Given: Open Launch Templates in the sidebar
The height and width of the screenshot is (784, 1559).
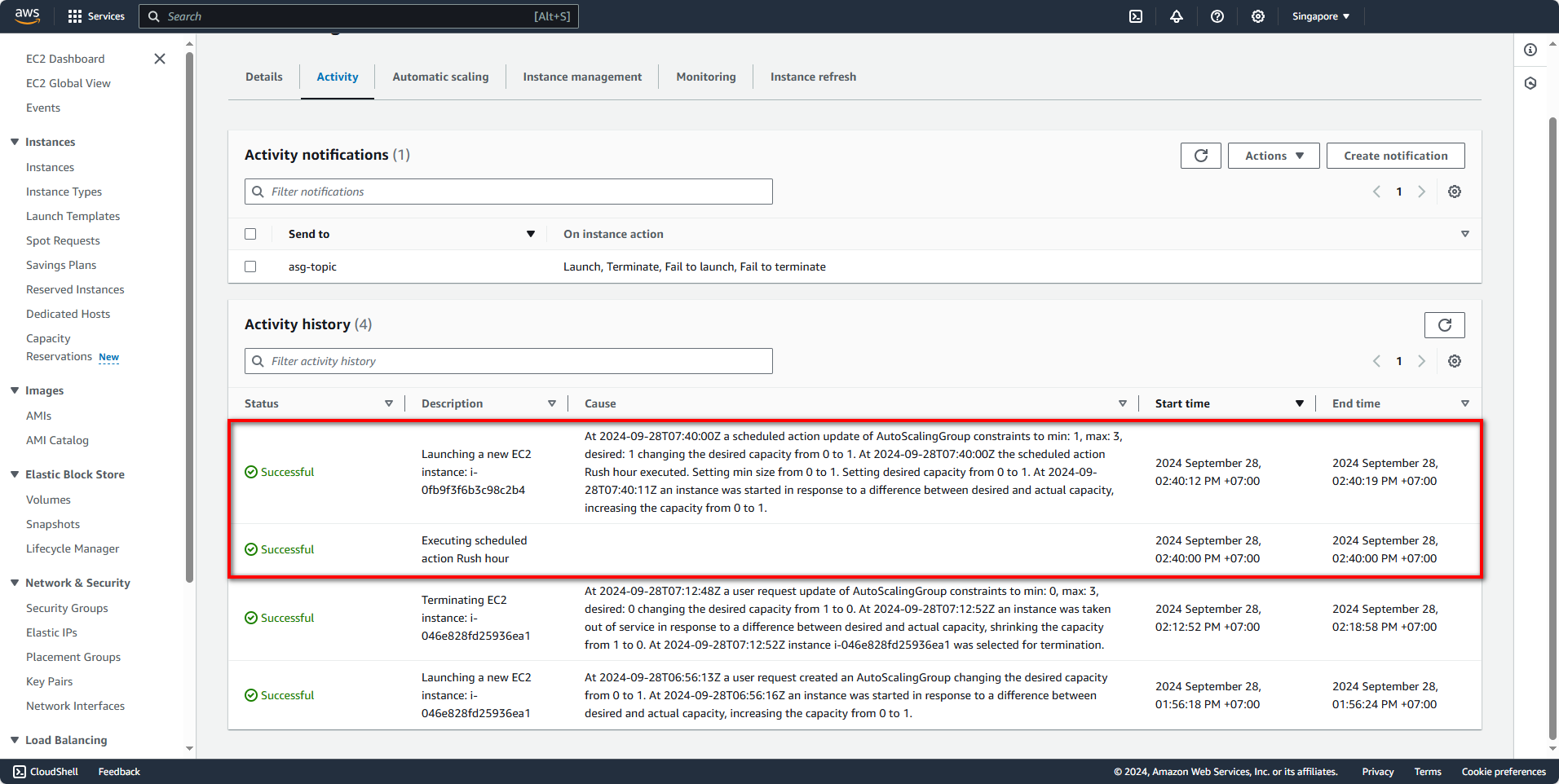Looking at the screenshot, I should (73, 216).
